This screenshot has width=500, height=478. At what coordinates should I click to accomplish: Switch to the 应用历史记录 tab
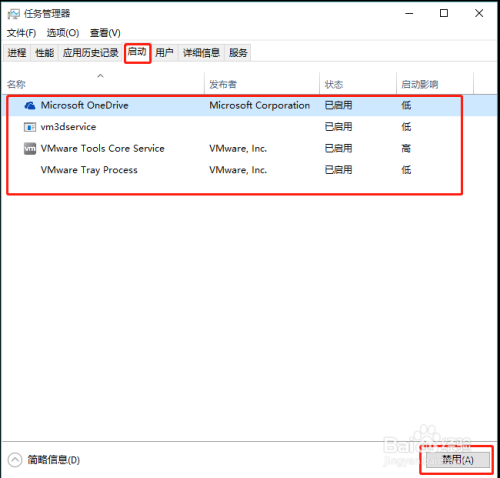(91, 53)
